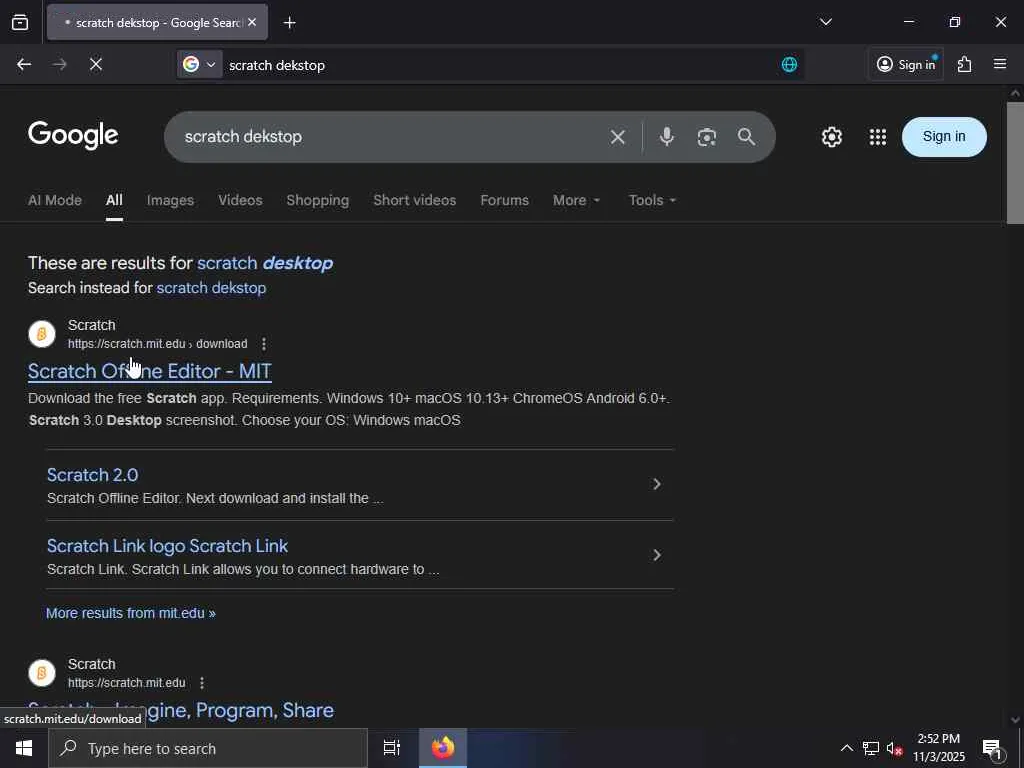Open Google quick settings gear
Screen dimensions: 1024x768
pos(831,136)
